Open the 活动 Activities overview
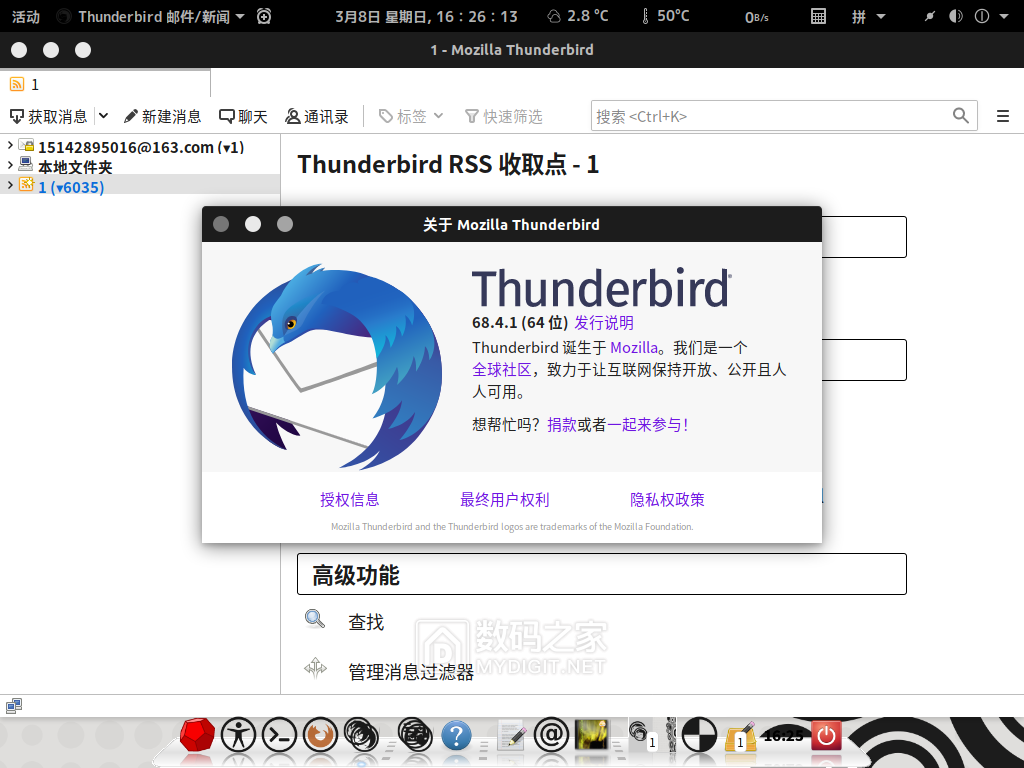 tap(26, 16)
